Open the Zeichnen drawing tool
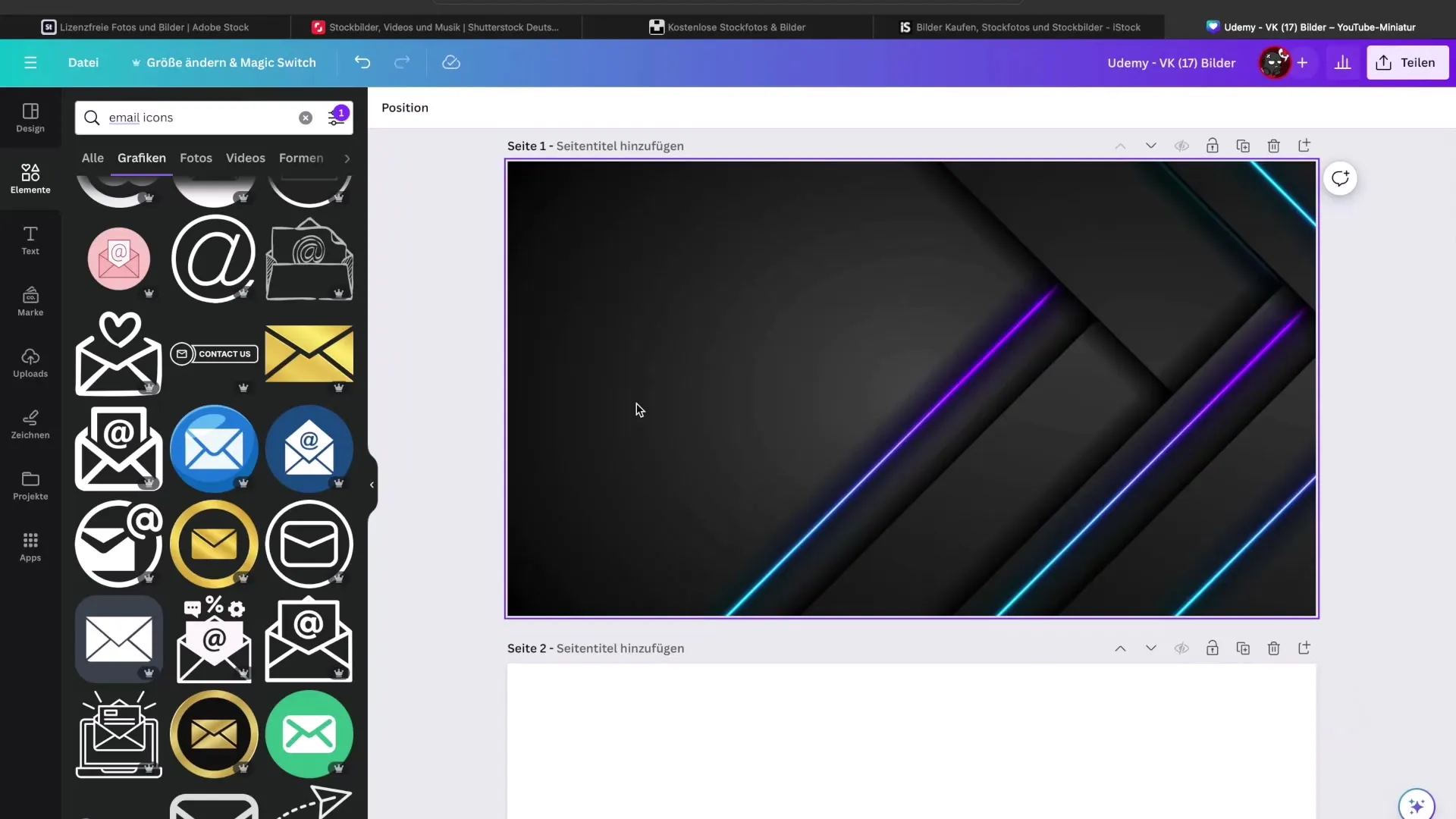Image resolution: width=1456 pixels, height=819 pixels. click(x=30, y=424)
